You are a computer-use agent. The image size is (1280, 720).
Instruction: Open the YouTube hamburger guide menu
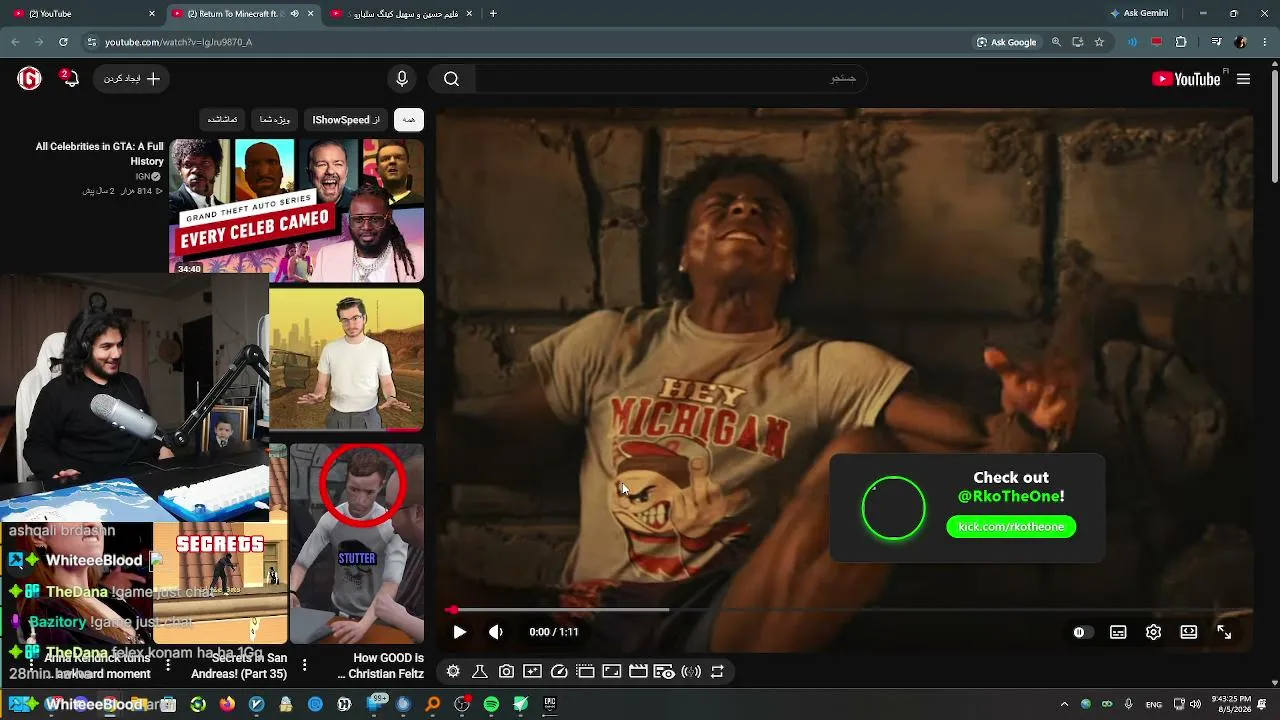(x=1244, y=79)
